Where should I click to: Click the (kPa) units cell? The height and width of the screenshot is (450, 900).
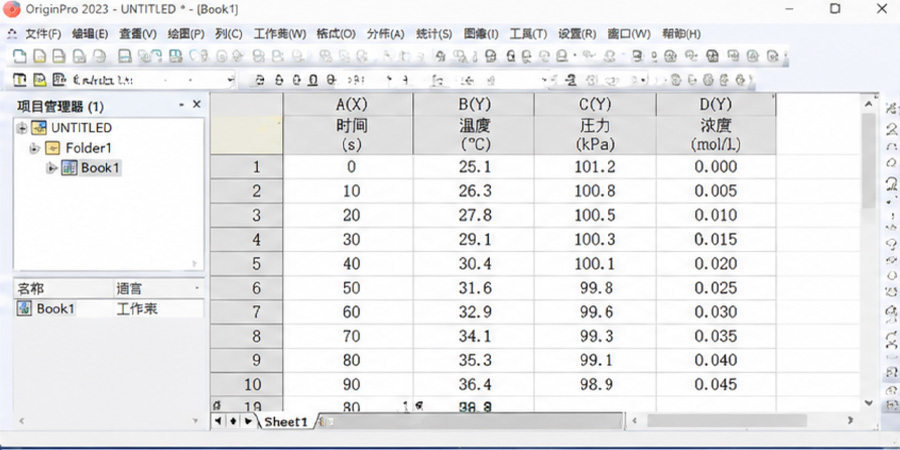coord(595,145)
